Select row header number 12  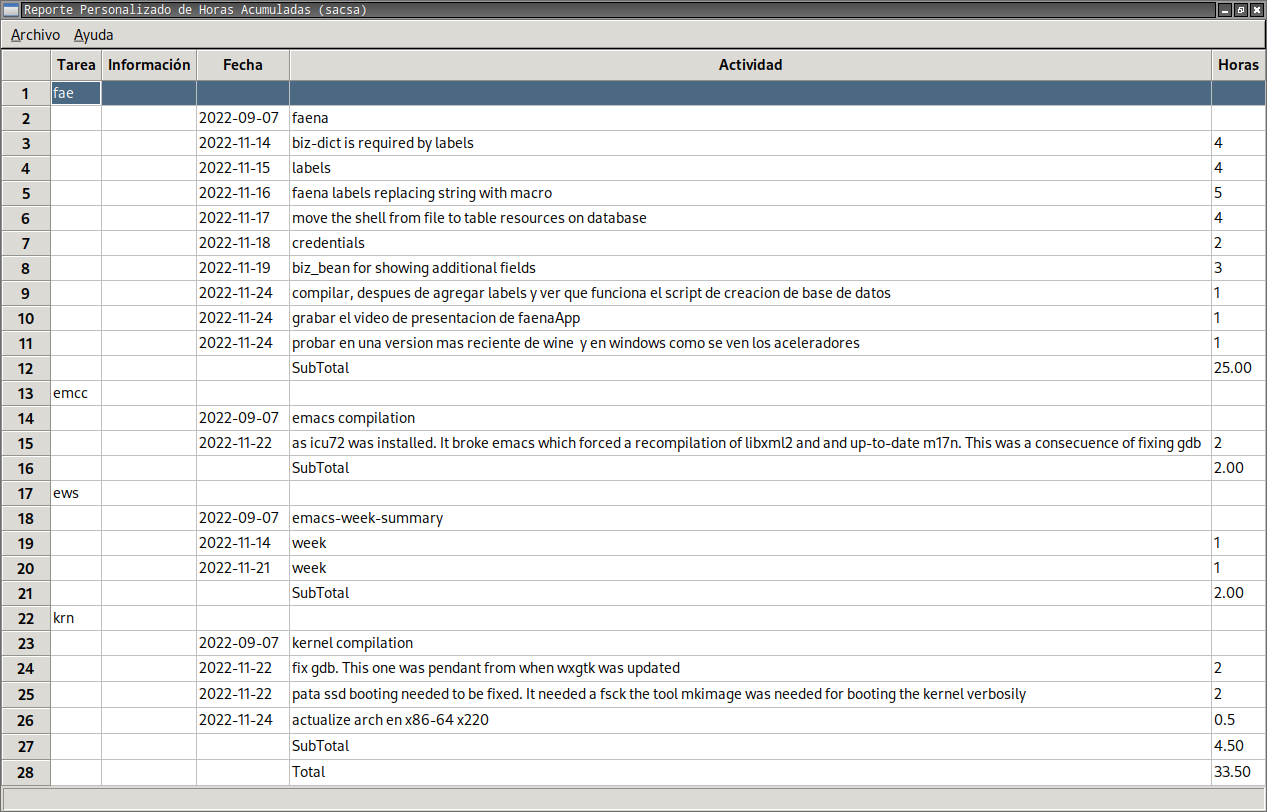point(26,368)
